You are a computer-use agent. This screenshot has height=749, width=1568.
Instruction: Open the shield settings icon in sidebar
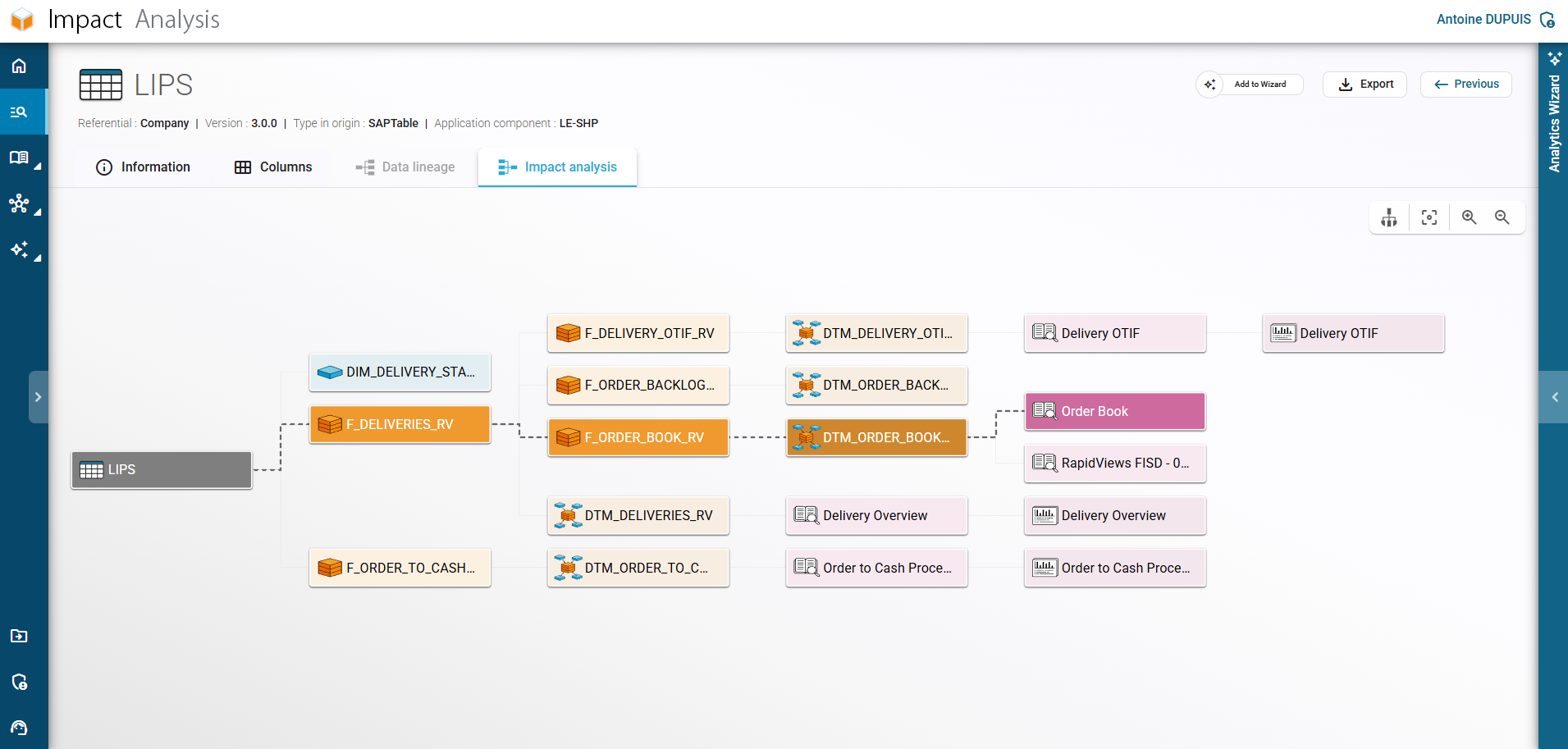(19, 682)
